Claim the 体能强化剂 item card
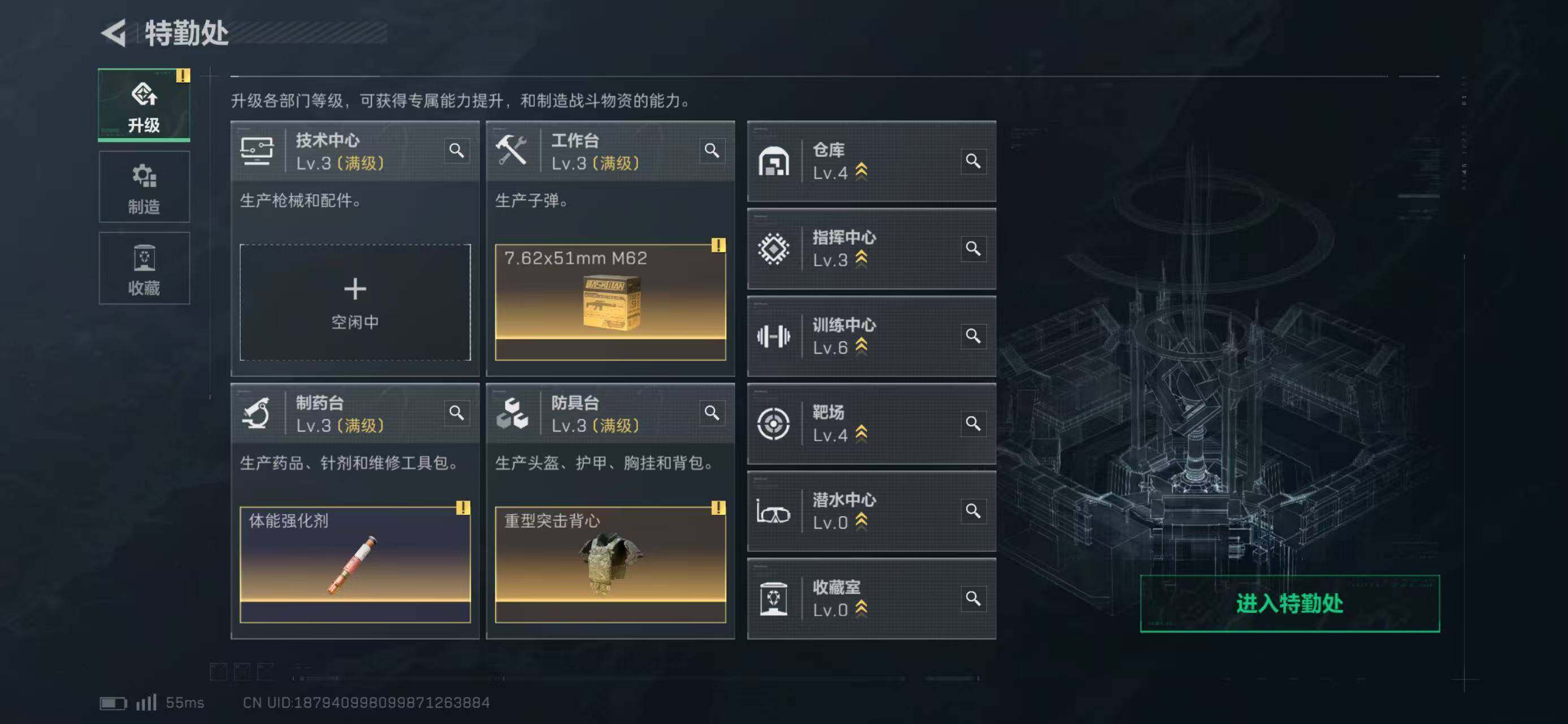This screenshot has height=724, width=1568. (355, 565)
